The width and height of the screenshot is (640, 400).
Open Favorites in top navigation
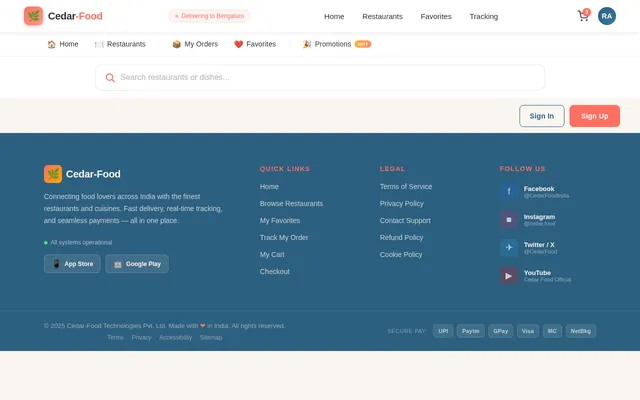(x=436, y=16)
